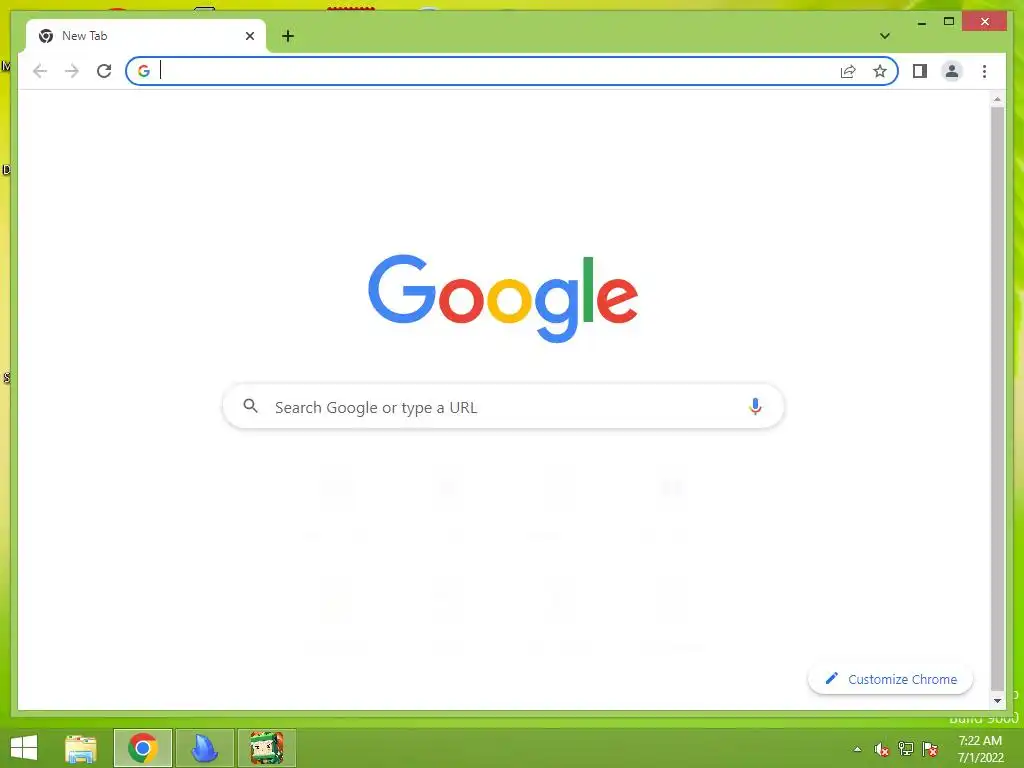Click the muted volume tray icon

click(x=882, y=749)
